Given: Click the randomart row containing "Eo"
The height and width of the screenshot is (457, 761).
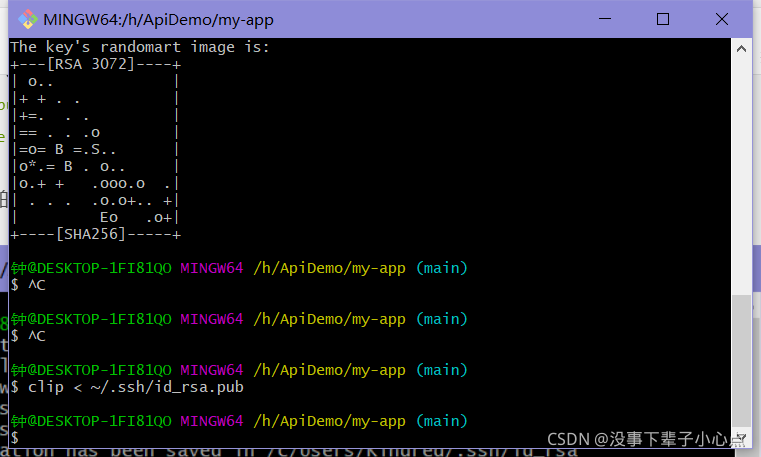Looking at the screenshot, I should tap(96, 217).
